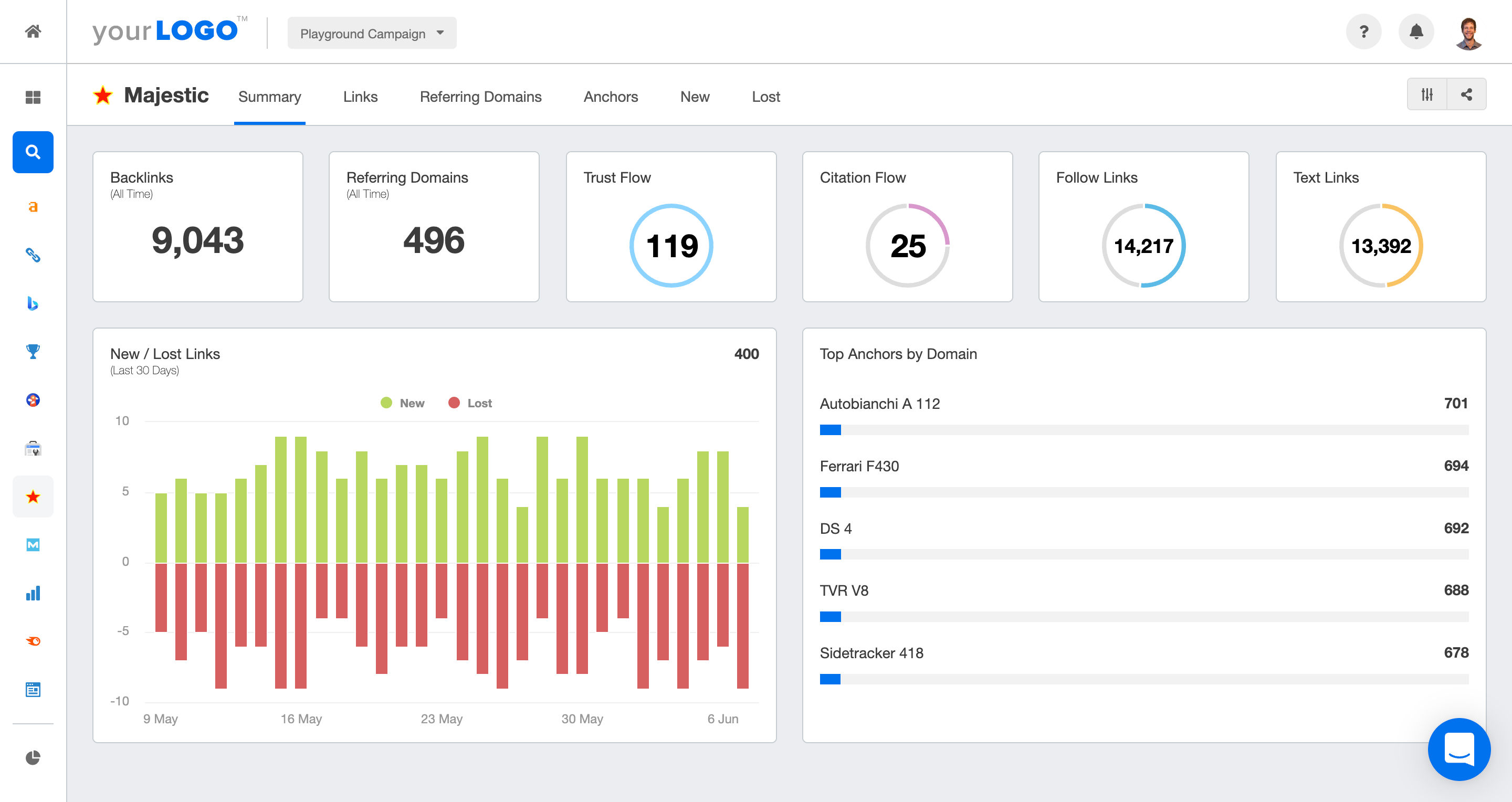This screenshot has width=1512, height=802.
Task: Open the Bing sidebar icon
Action: [x=33, y=303]
